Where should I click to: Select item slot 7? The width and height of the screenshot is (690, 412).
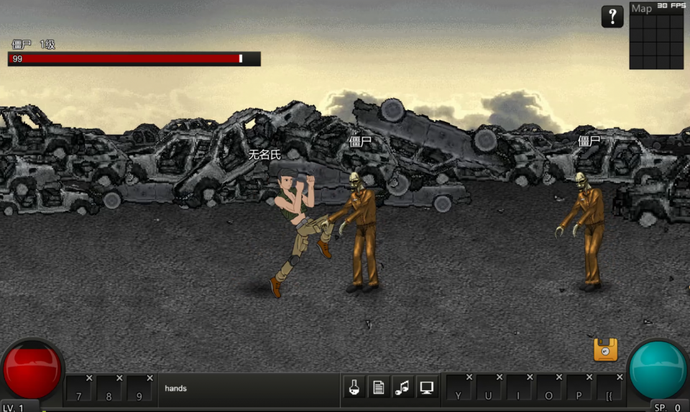(x=79, y=390)
